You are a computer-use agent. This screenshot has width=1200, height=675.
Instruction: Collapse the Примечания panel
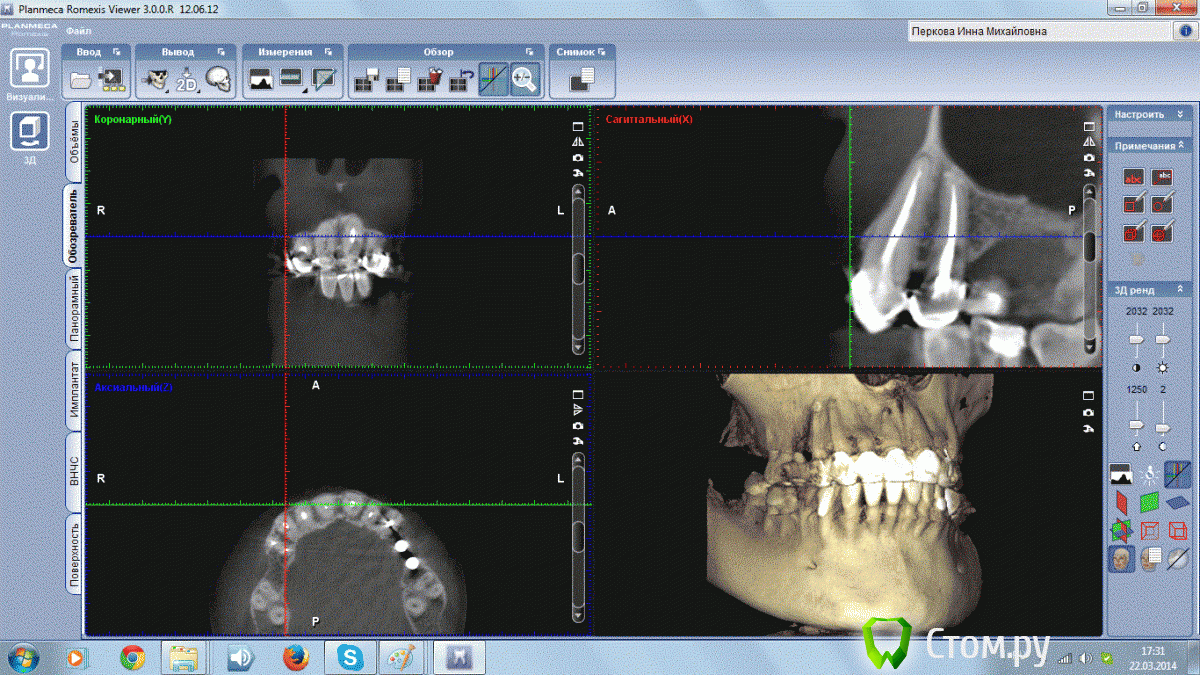[1183, 146]
